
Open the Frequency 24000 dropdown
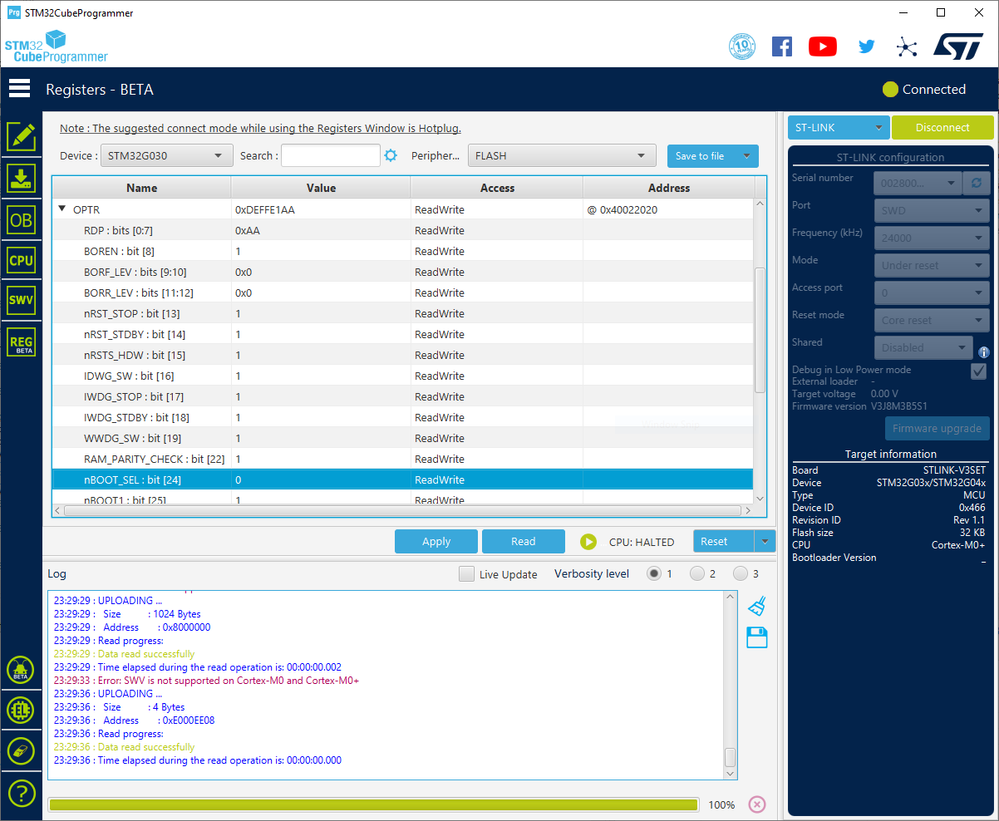931,238
